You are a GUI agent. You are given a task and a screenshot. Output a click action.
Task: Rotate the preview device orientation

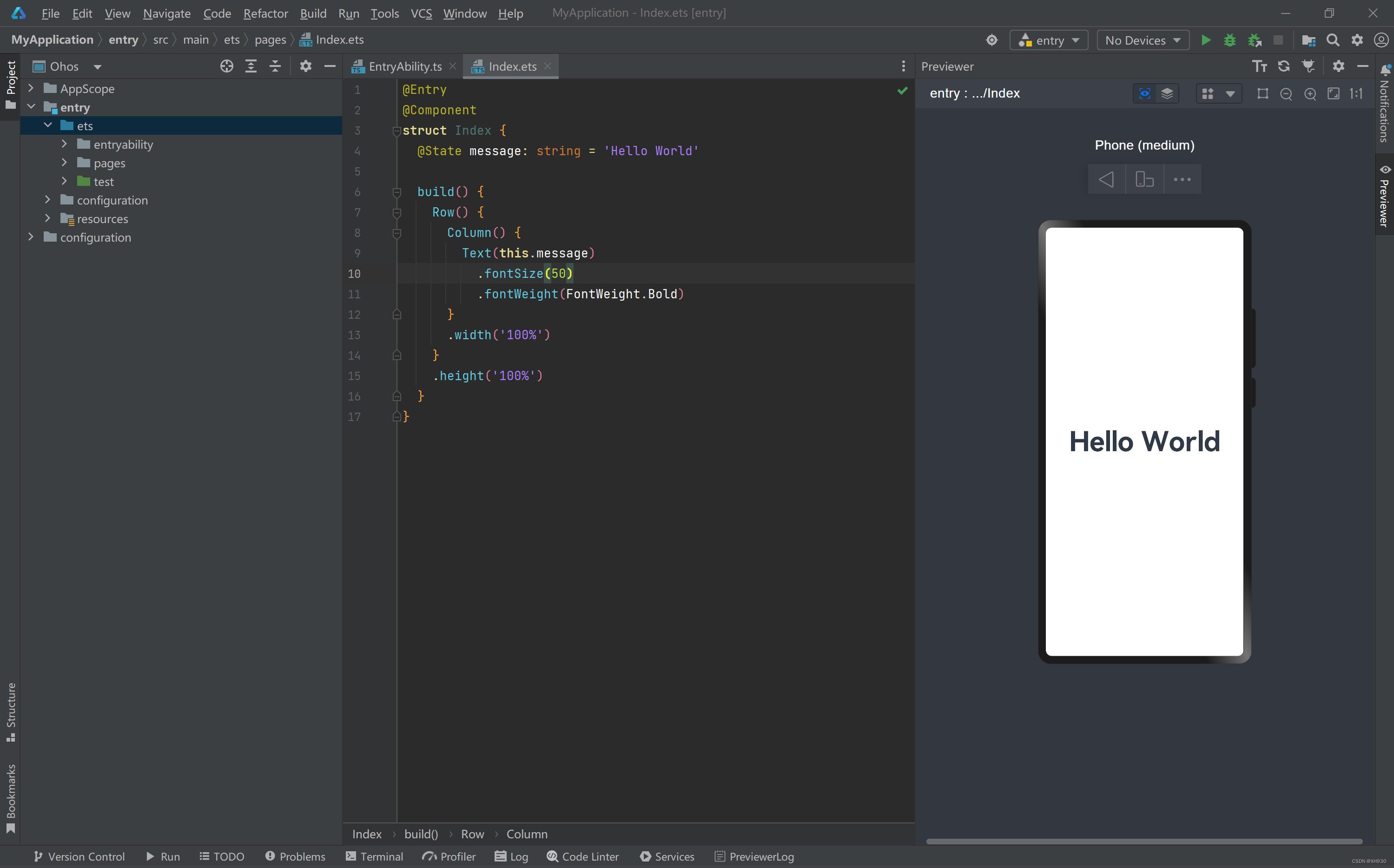[x=1144, y=180]
